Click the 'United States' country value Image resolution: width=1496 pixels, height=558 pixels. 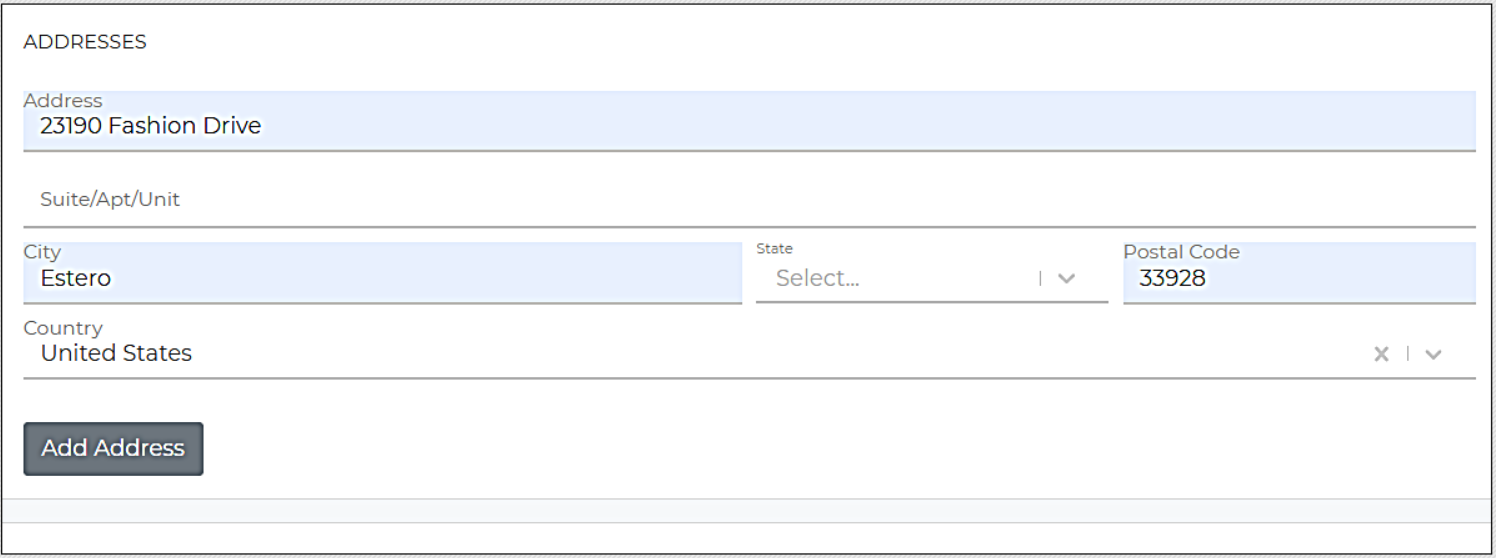click(x=116, y=353)
